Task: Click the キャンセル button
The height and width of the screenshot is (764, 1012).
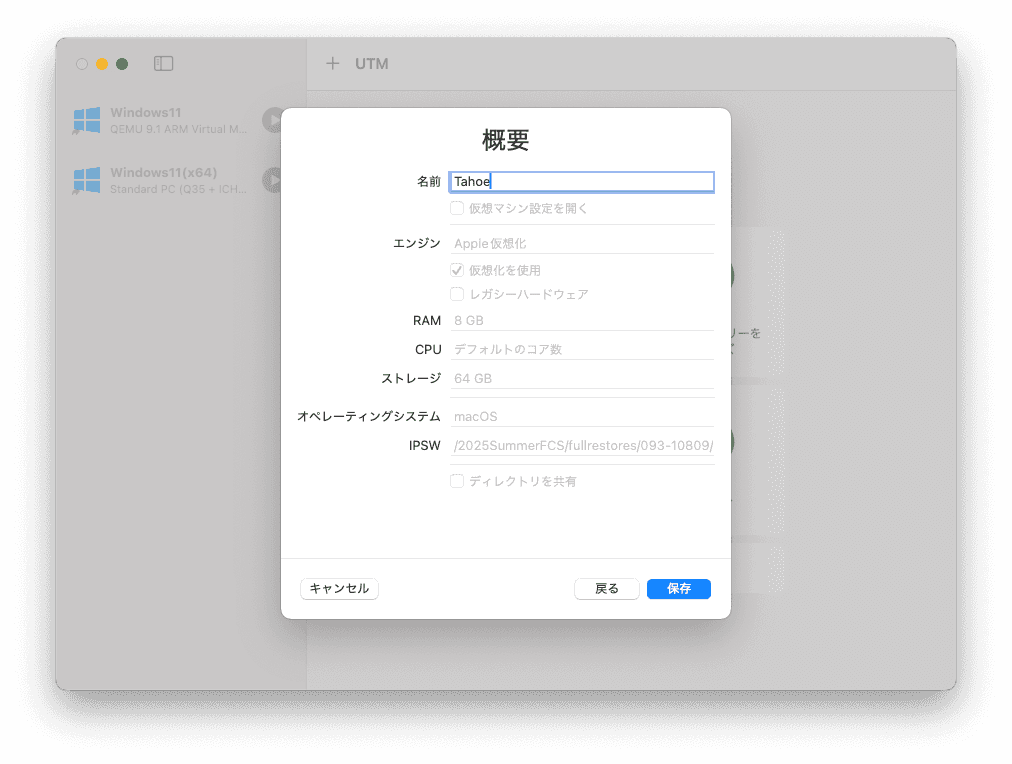Action: [339, 588]
